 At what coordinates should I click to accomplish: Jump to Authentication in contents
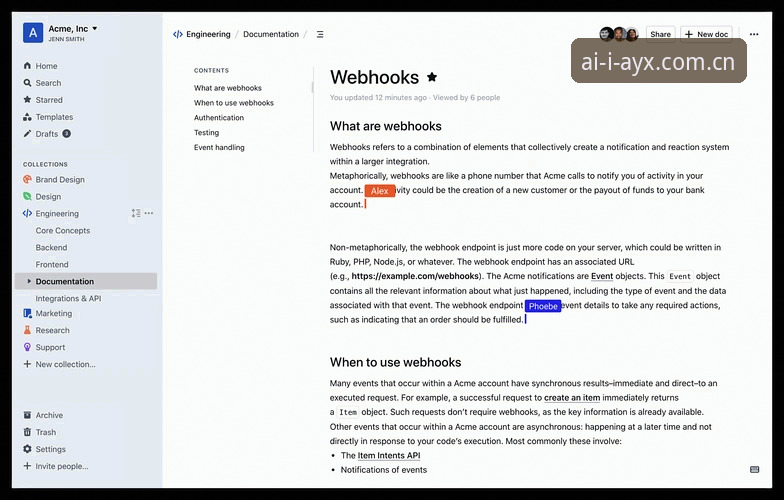pos(219,118)
